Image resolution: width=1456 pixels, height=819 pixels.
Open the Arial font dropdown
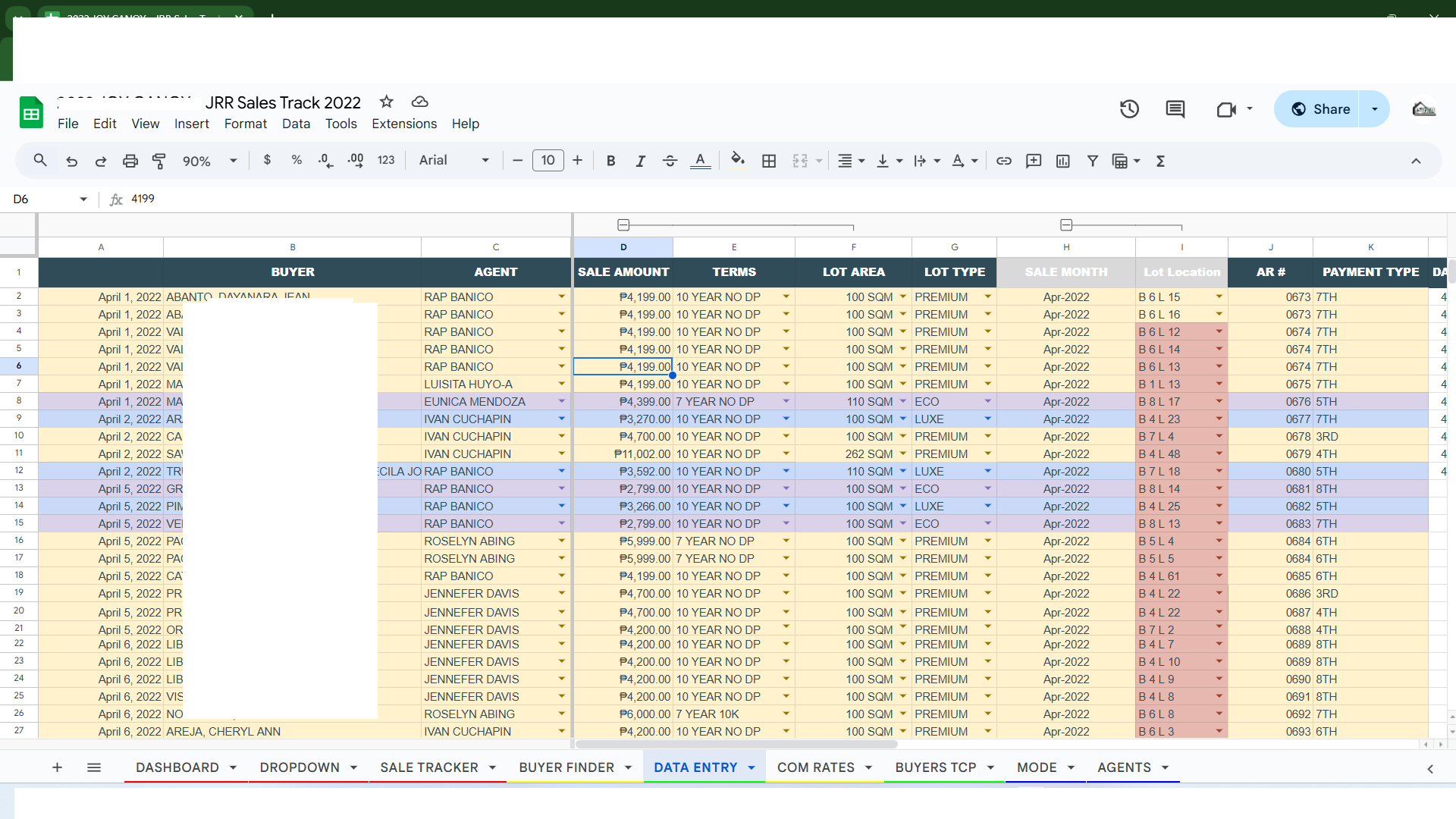tap(453, 161)
